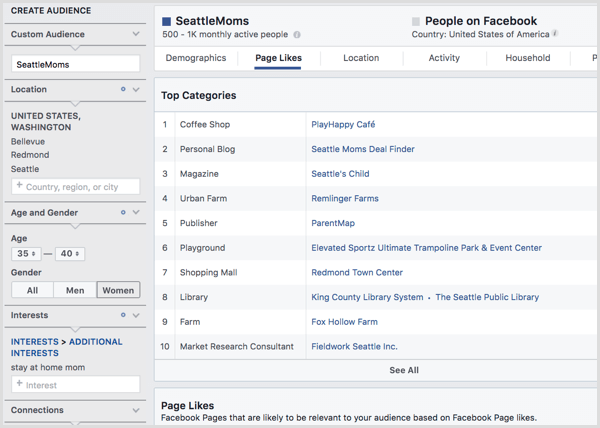Screen dimensions: 600x428
Task: Click the Redmond location entry
Action: [x=30, y=155]
